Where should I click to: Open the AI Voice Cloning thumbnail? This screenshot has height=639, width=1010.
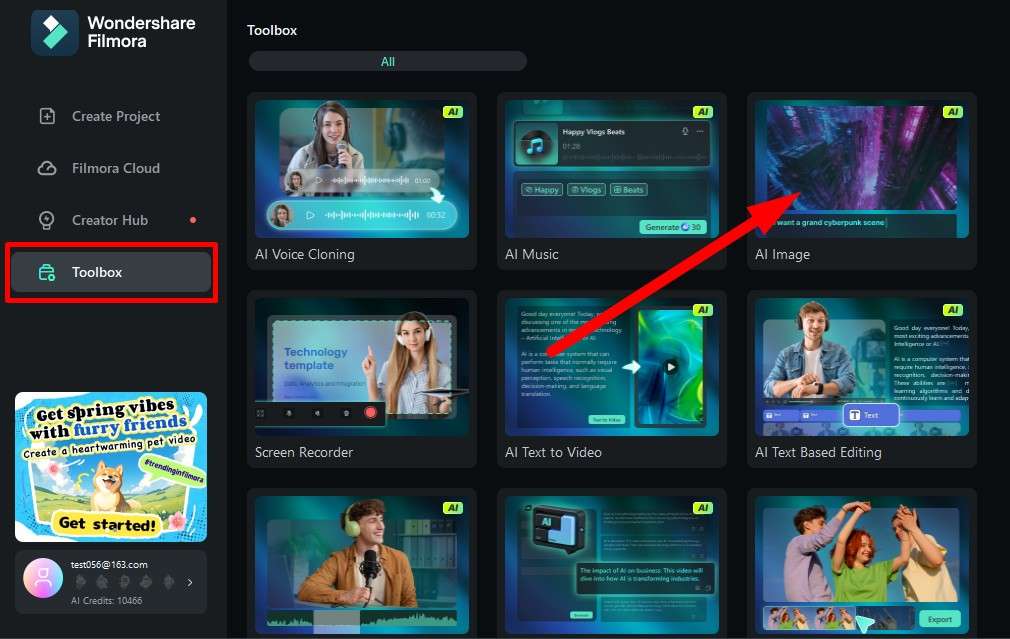(362, 169)
